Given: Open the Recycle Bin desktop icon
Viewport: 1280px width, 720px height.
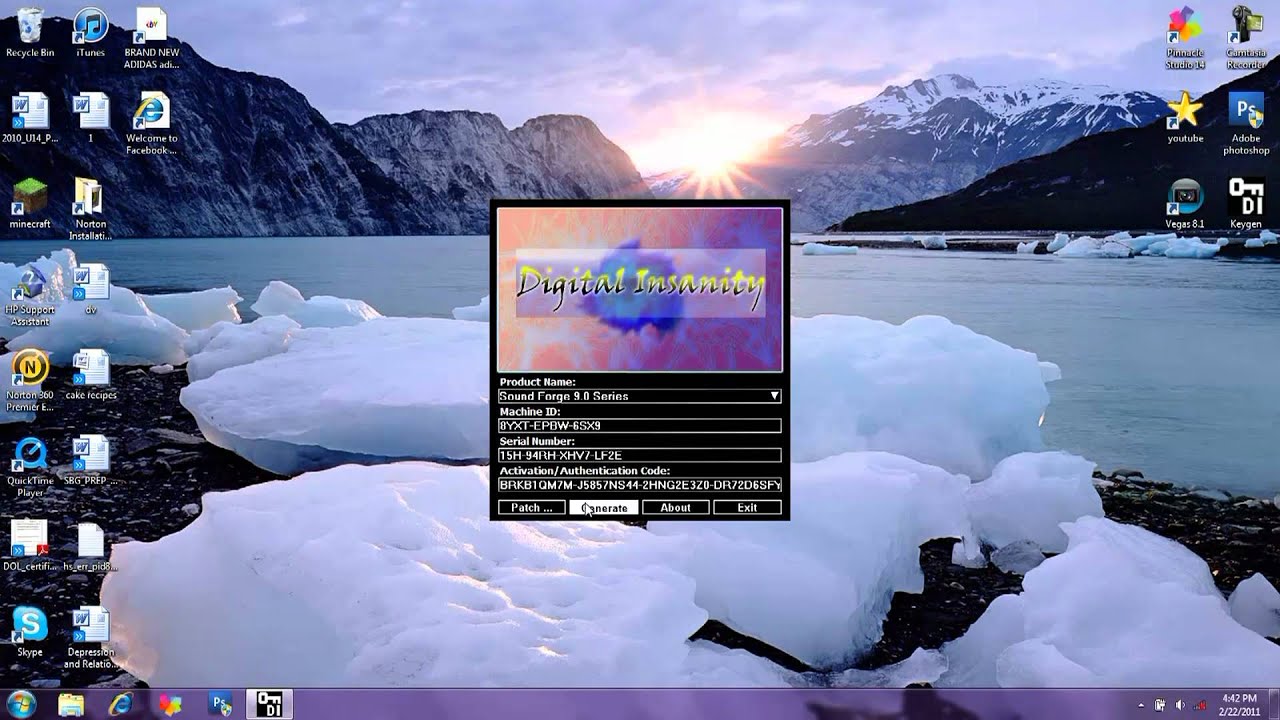Looking at the screenshot, I should (x=30, y=31).
